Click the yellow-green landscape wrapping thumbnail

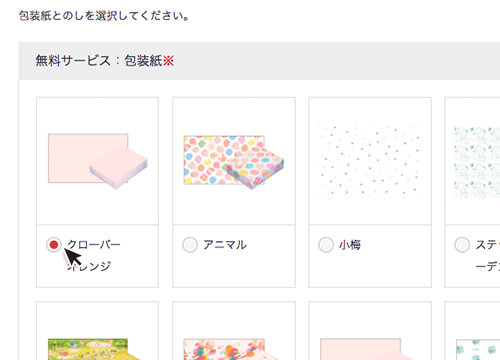click(x=90, y=349)
